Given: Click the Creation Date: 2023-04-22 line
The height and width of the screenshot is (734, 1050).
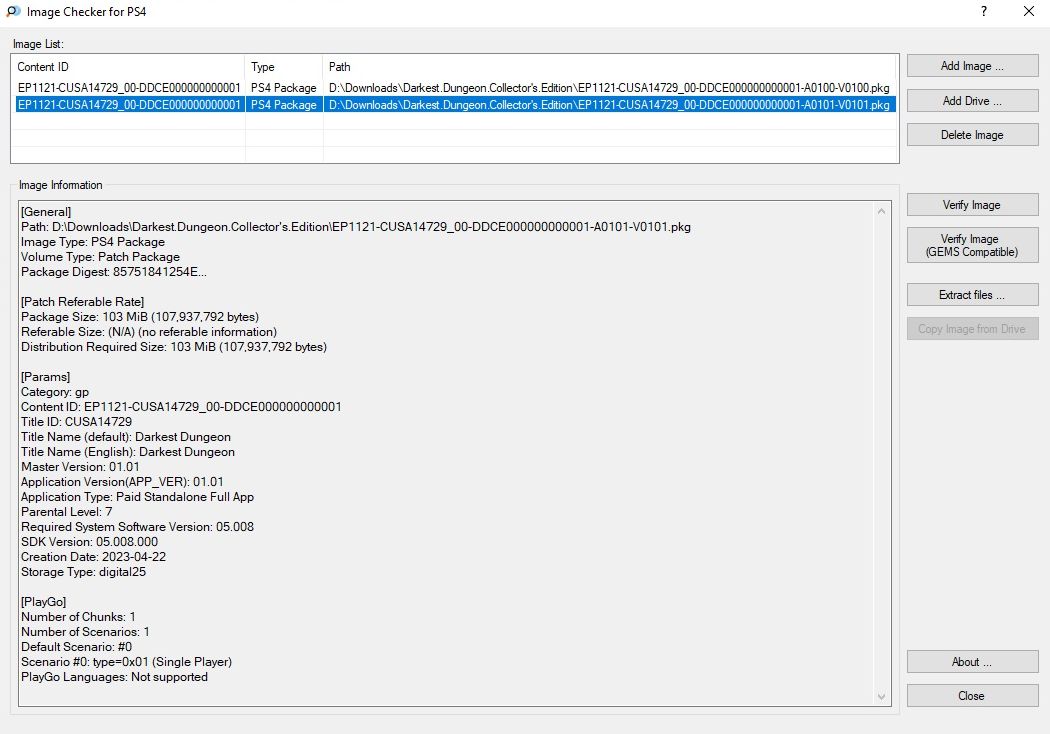Looking at the screenshot, I should (x=94, y=557).
